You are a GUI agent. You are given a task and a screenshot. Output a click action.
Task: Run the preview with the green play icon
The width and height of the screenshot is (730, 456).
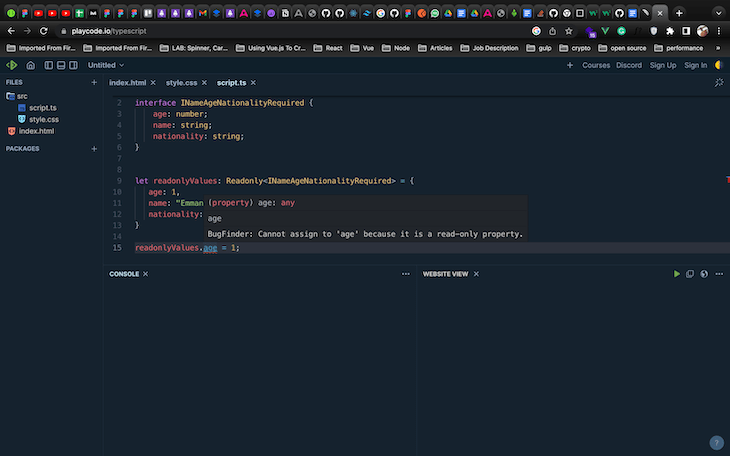676,274
